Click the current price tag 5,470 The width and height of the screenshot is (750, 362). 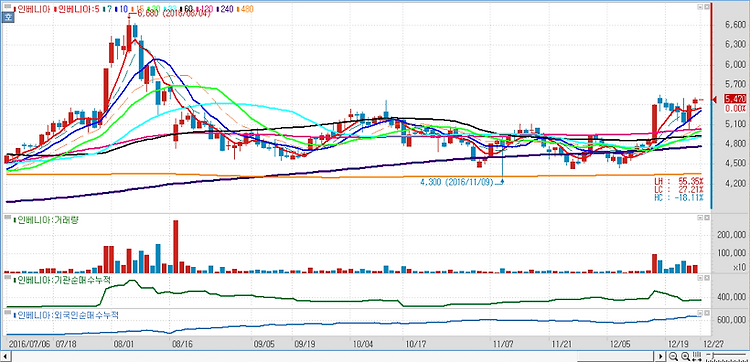pos(735,99)
